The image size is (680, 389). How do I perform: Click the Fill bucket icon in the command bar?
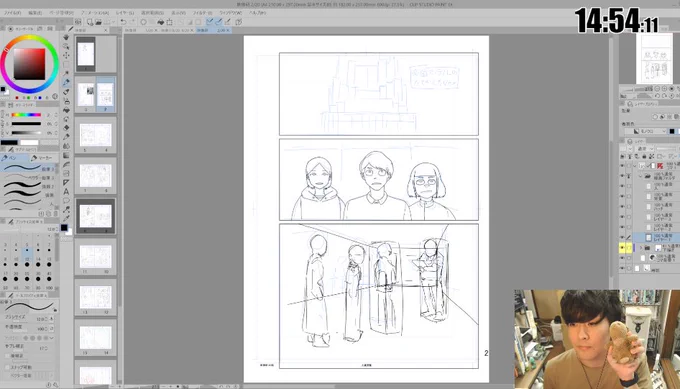click(161, 22)
